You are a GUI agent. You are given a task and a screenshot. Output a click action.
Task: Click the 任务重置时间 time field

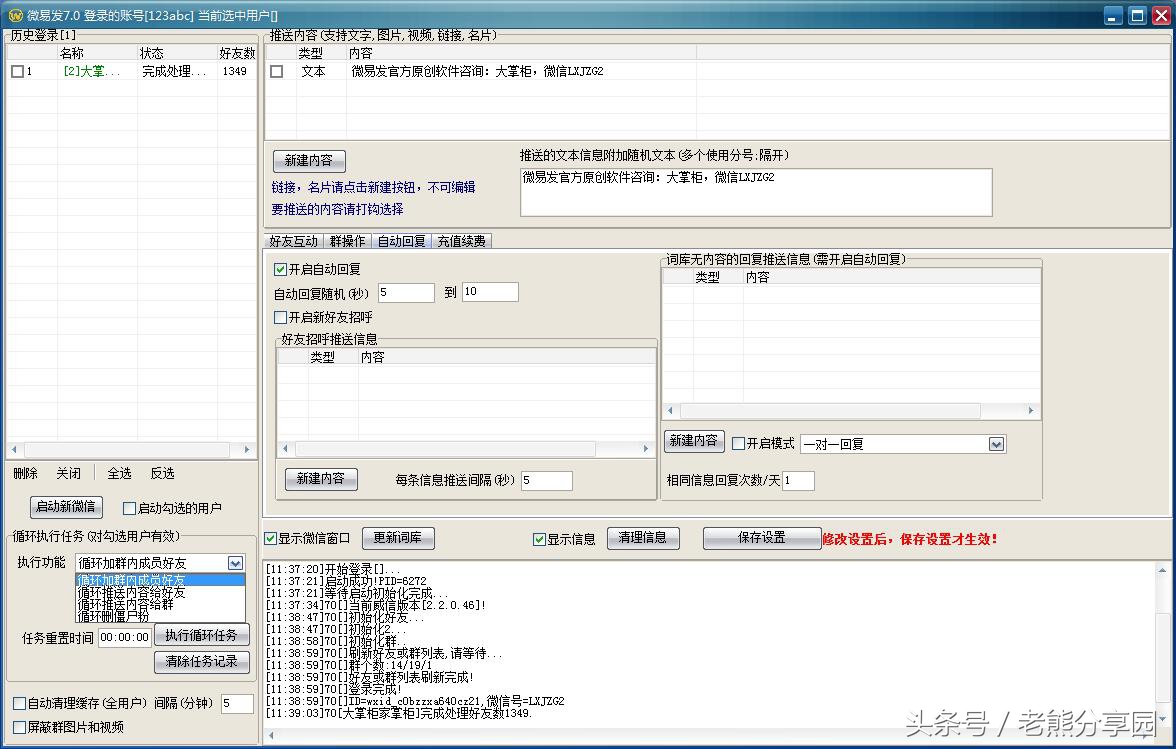(x=124, y=637)
